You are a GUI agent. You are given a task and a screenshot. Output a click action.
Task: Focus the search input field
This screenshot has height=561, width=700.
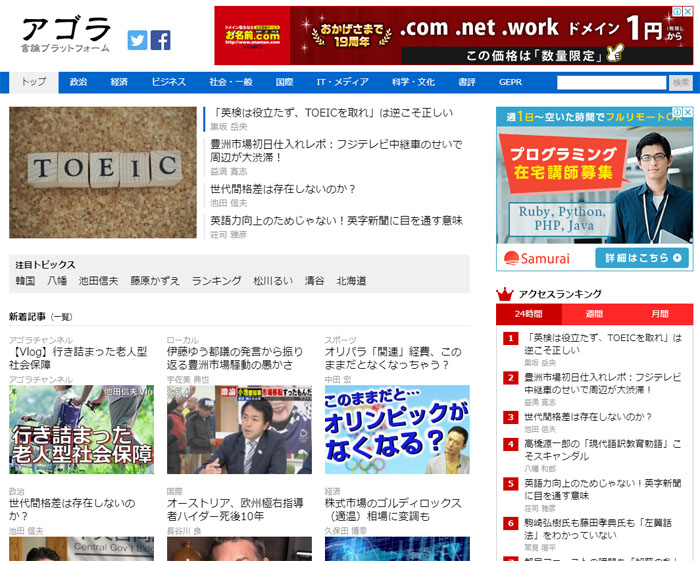(611, 83)
